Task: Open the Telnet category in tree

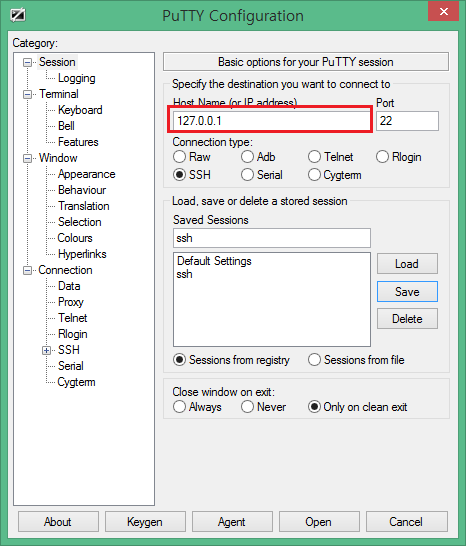Action: [72, 318]
